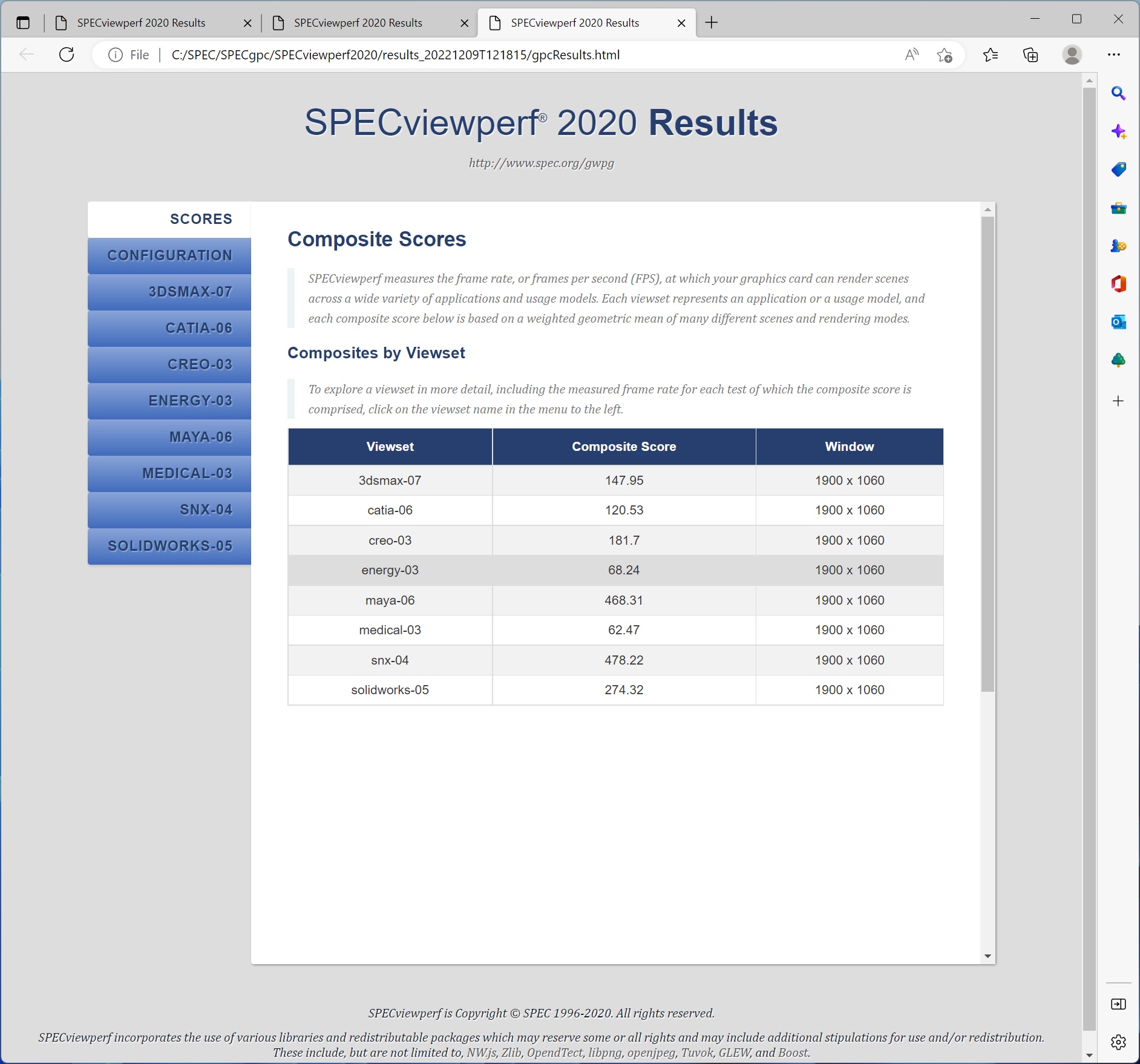Click the 468.31 composite score

624,600
